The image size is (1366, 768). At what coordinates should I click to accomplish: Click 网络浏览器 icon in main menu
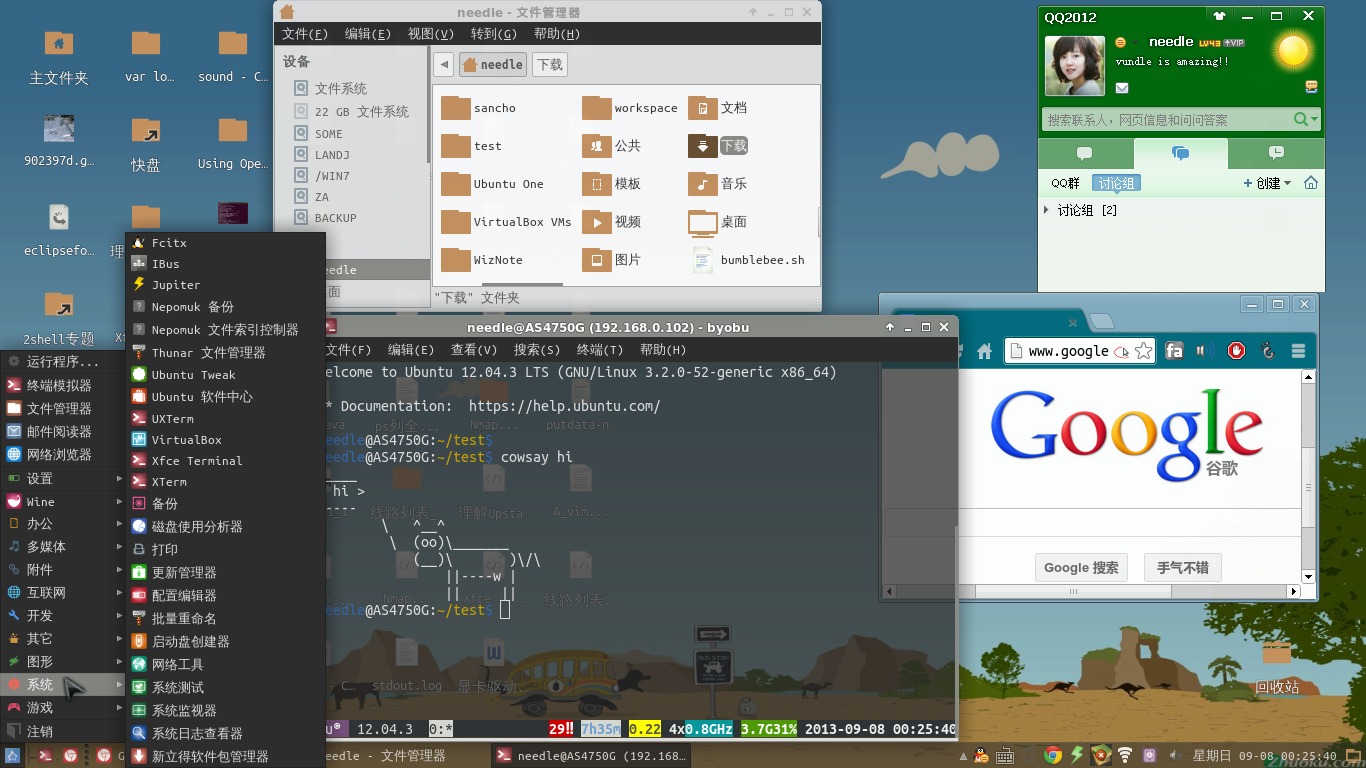click(x=14, y=454)
